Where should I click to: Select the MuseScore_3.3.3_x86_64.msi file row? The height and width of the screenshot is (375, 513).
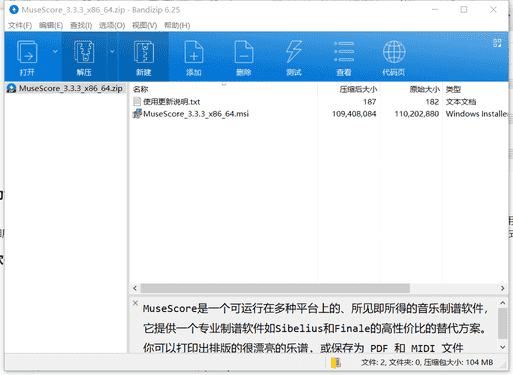318,114
